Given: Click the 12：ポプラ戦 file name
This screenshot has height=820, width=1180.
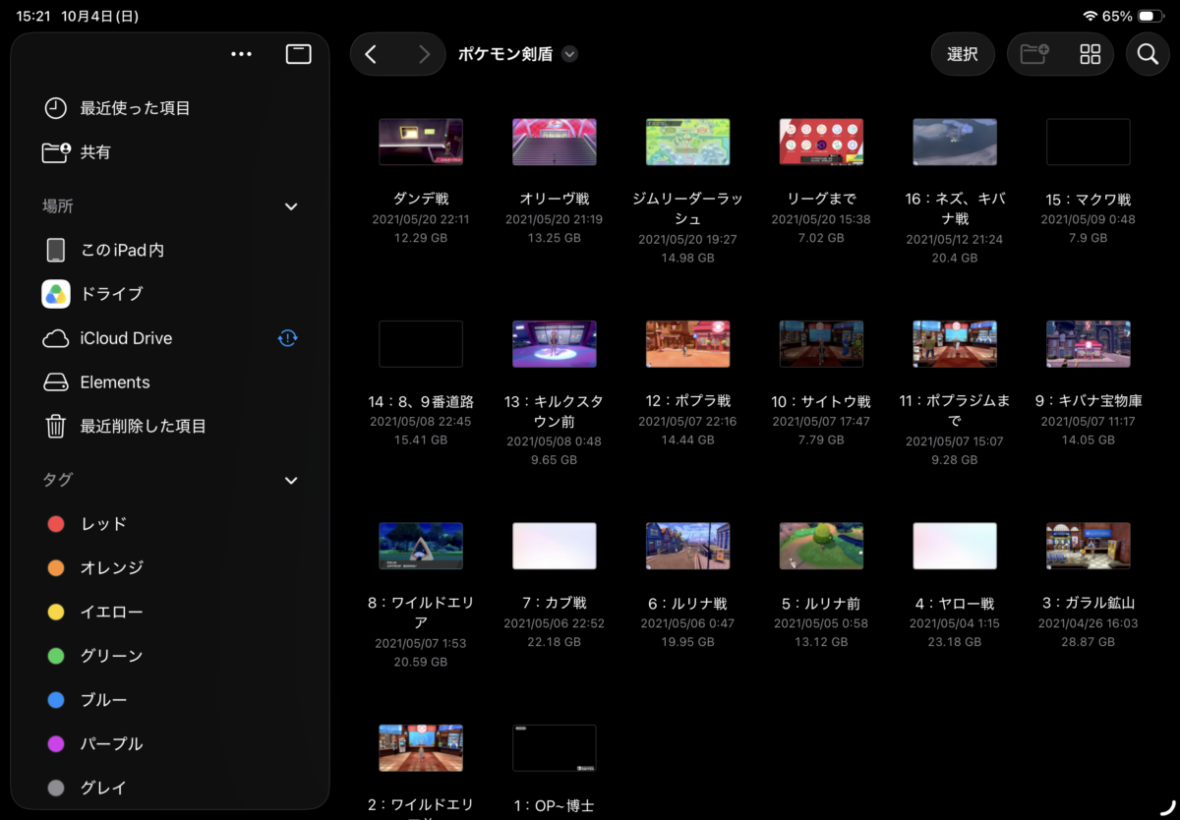Looking at the screenshot, I should 688,401.
